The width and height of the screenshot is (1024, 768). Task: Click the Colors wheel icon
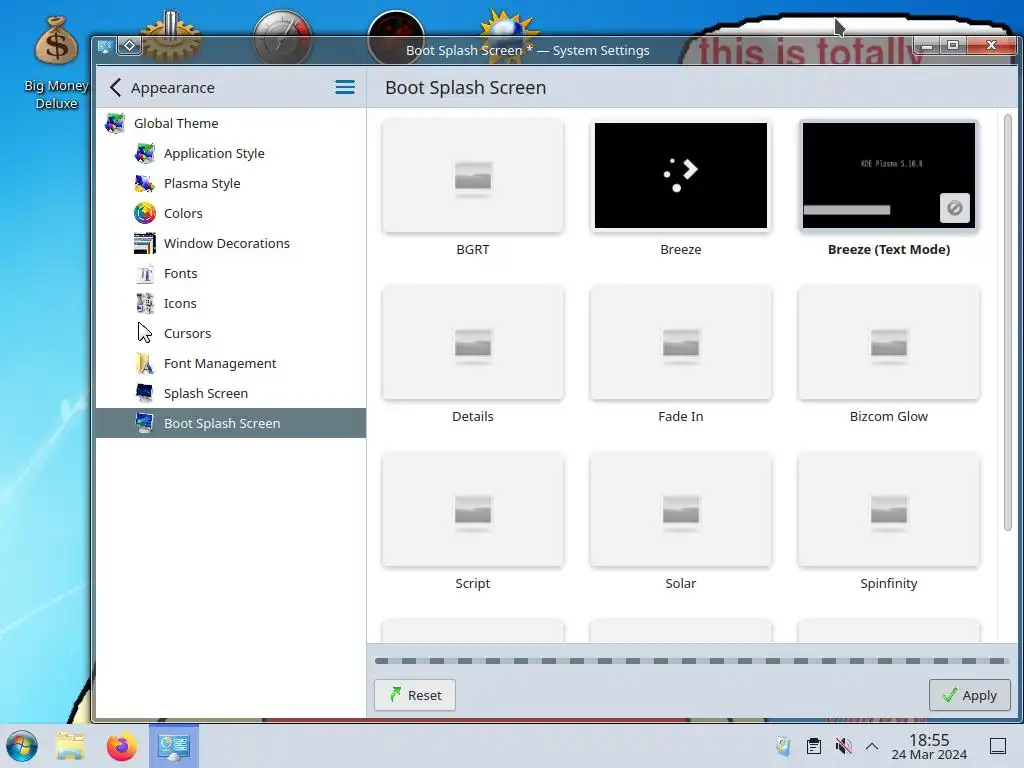tap(145, 214)
